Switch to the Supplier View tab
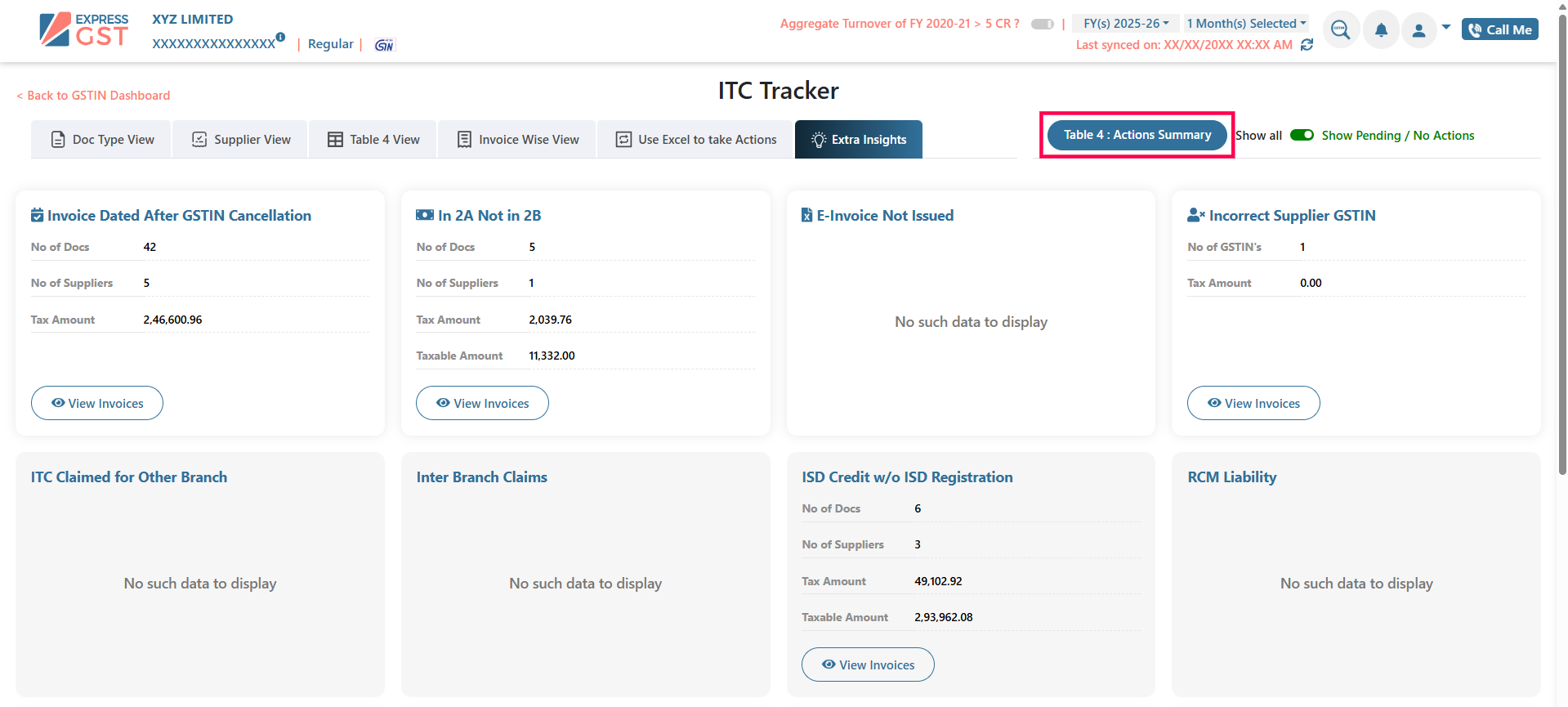The width and height of the screenshot is (1568, 707). point(240,140)
